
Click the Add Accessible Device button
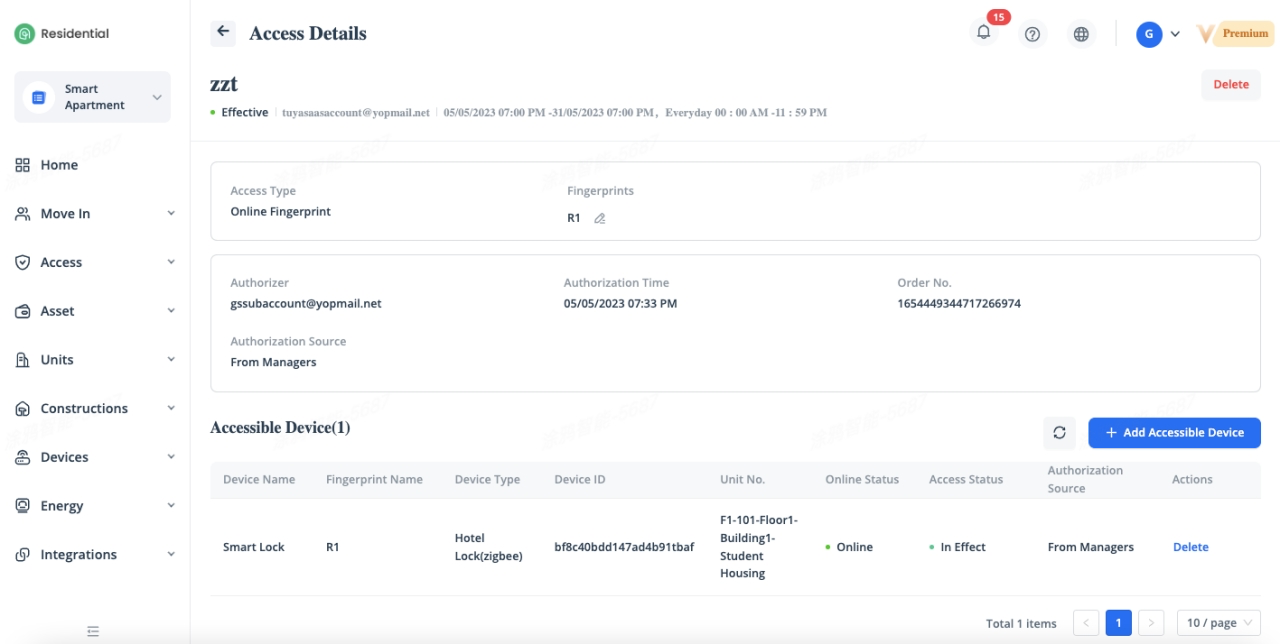(1174, 433)
